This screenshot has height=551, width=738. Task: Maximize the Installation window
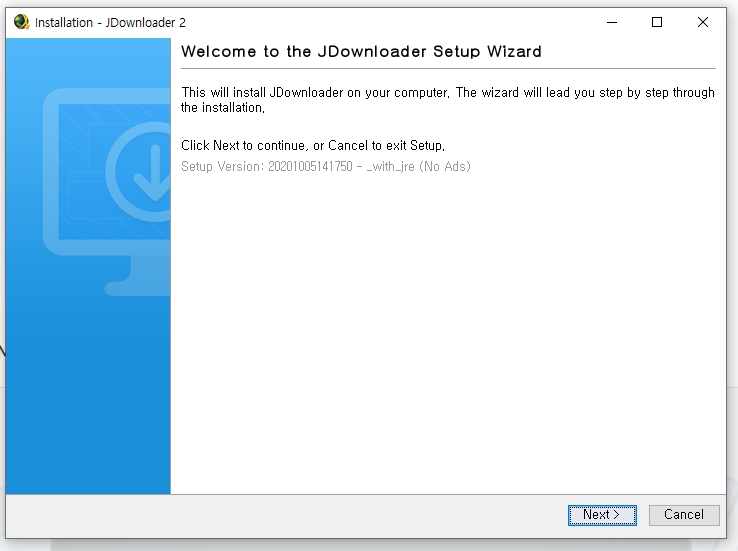(x=657, y=22)
